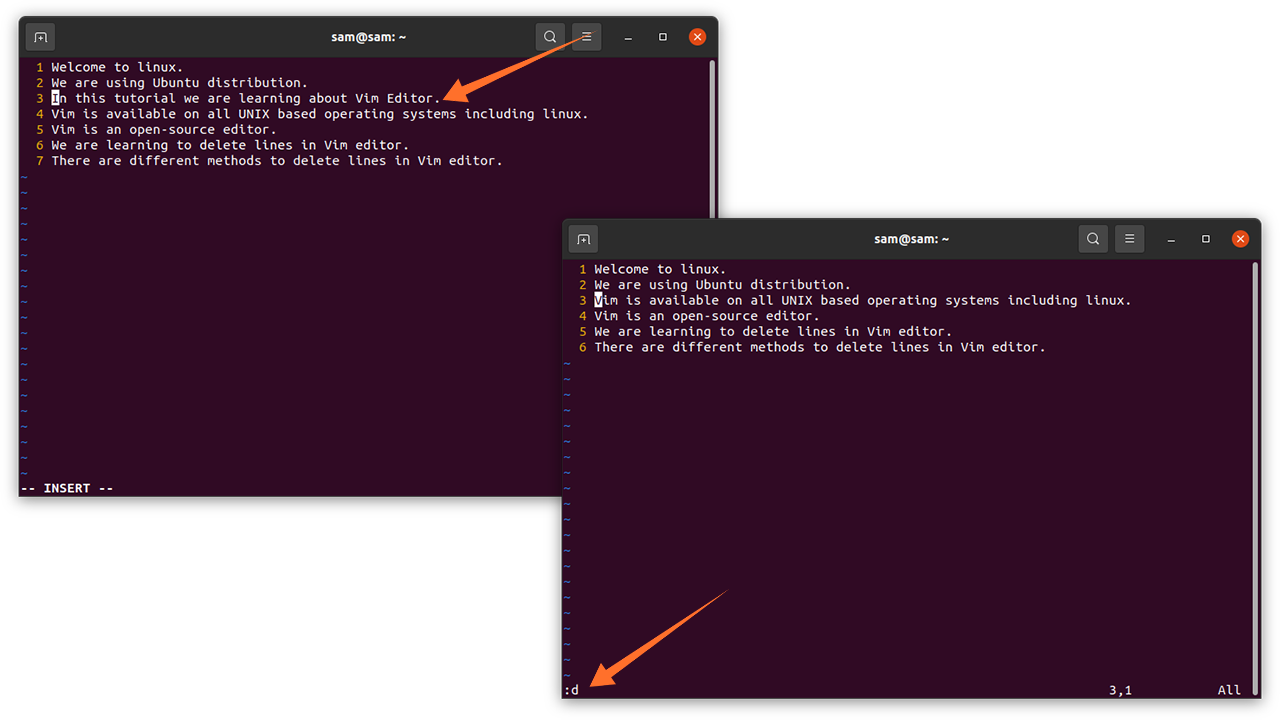The image size is (1280, 720).
Task: Open the hamburger menu on the back terminal
Action: click(x=1129, y=239)
